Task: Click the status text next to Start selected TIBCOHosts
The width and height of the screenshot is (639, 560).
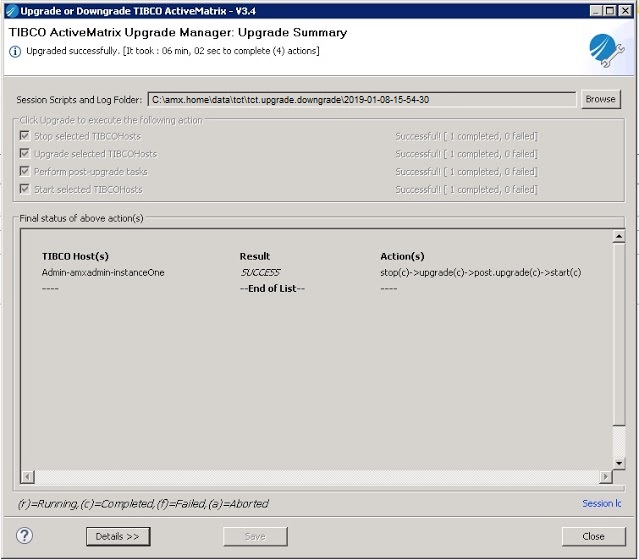Action: [466, 190]
